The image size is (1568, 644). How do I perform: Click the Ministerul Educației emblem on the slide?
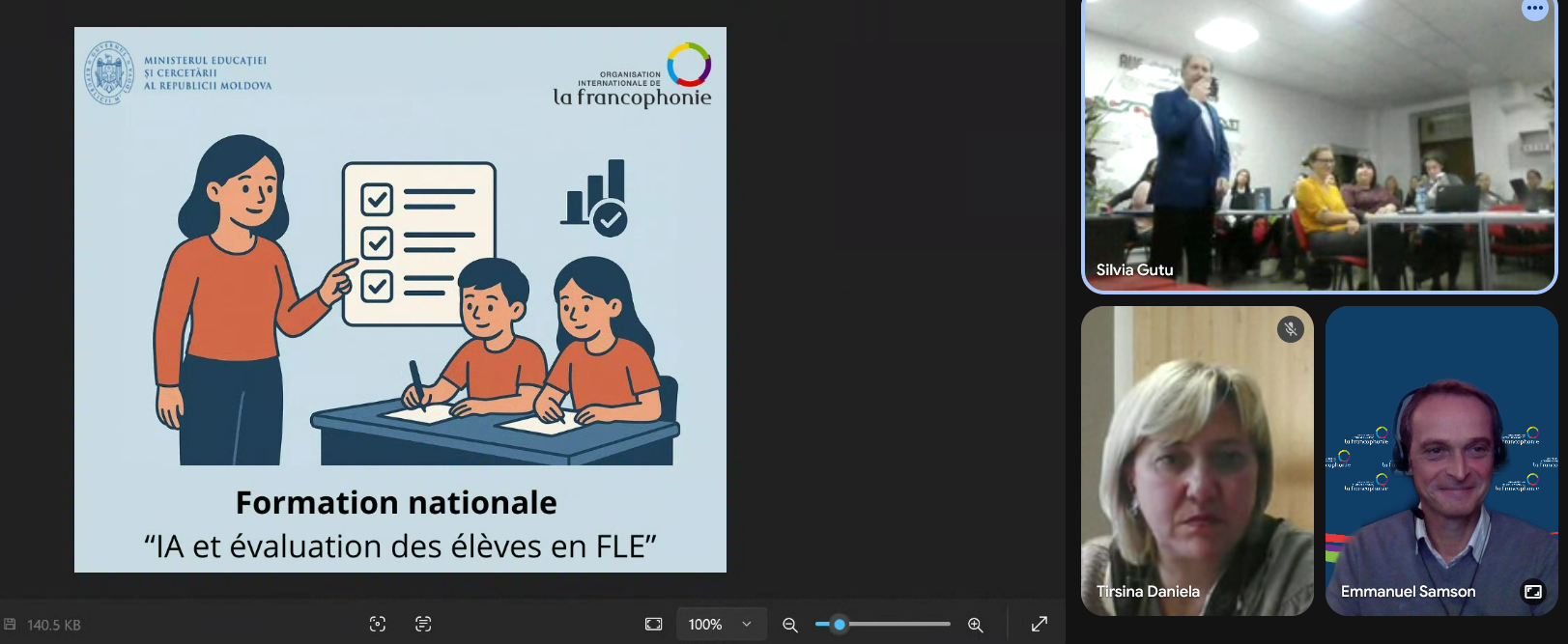(x=108, y=72)
